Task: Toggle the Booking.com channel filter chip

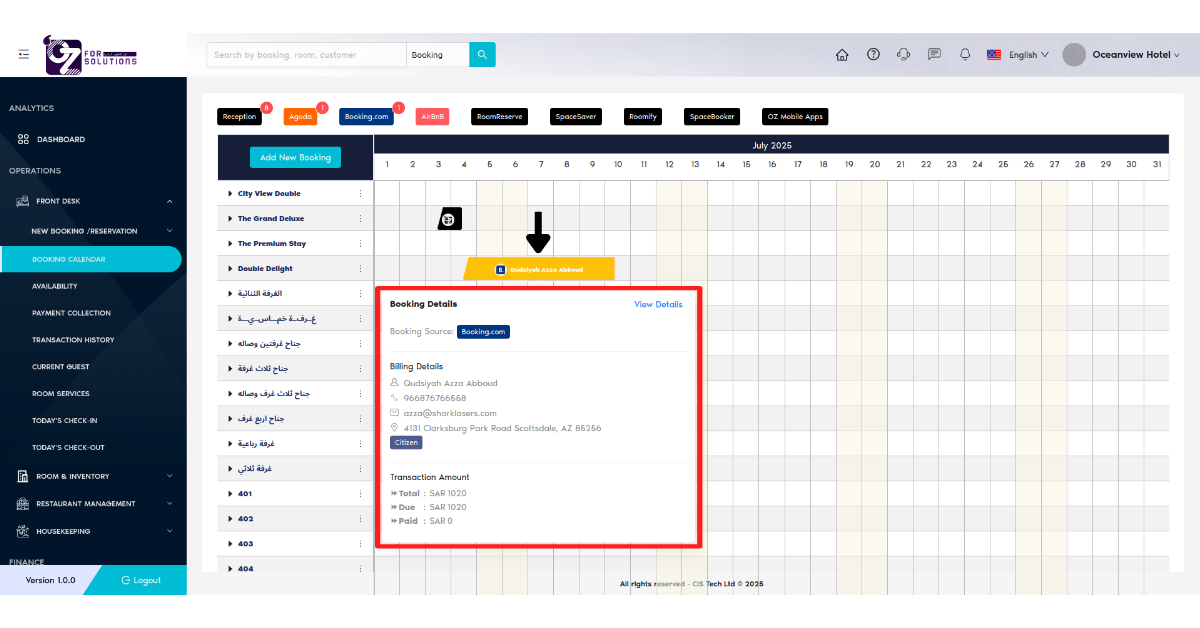Action: [366, 116]
